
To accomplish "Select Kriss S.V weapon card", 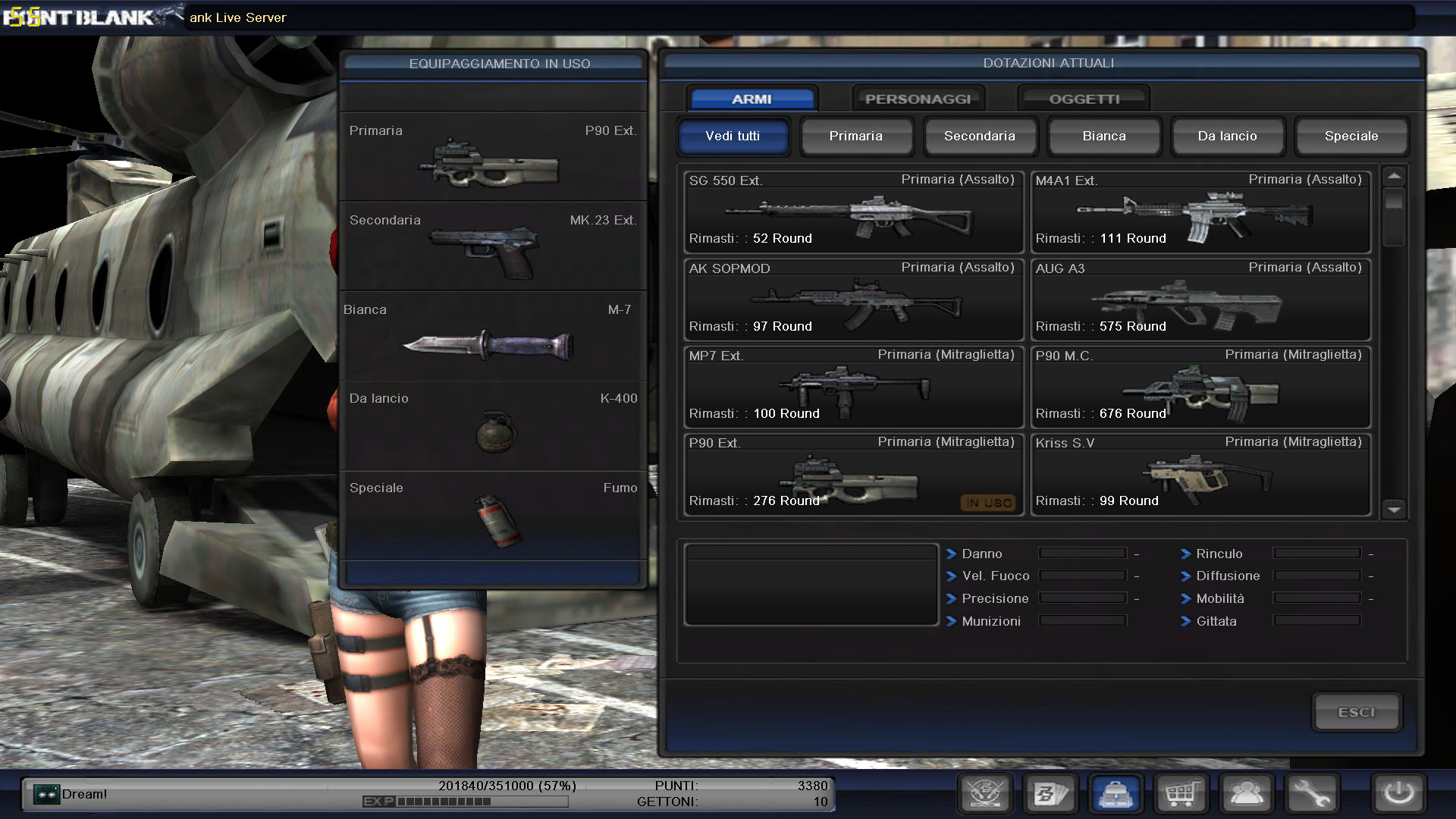I will click(x=1200, y=475).
